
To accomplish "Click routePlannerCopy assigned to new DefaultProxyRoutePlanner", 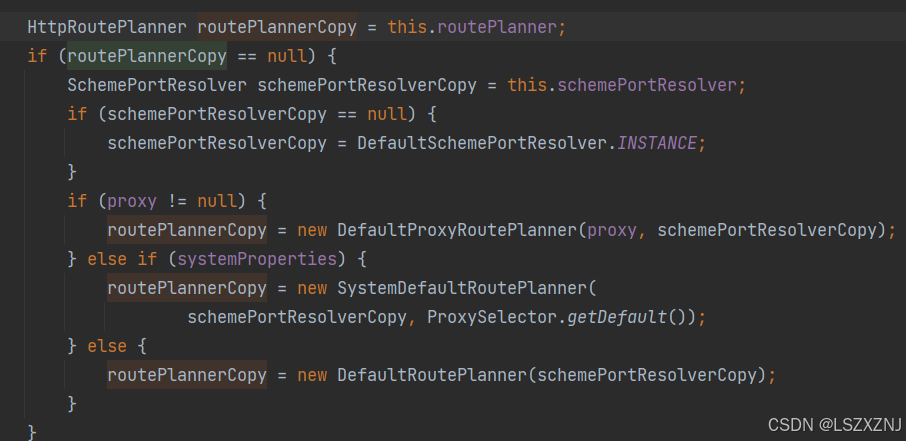I will 187,230.
